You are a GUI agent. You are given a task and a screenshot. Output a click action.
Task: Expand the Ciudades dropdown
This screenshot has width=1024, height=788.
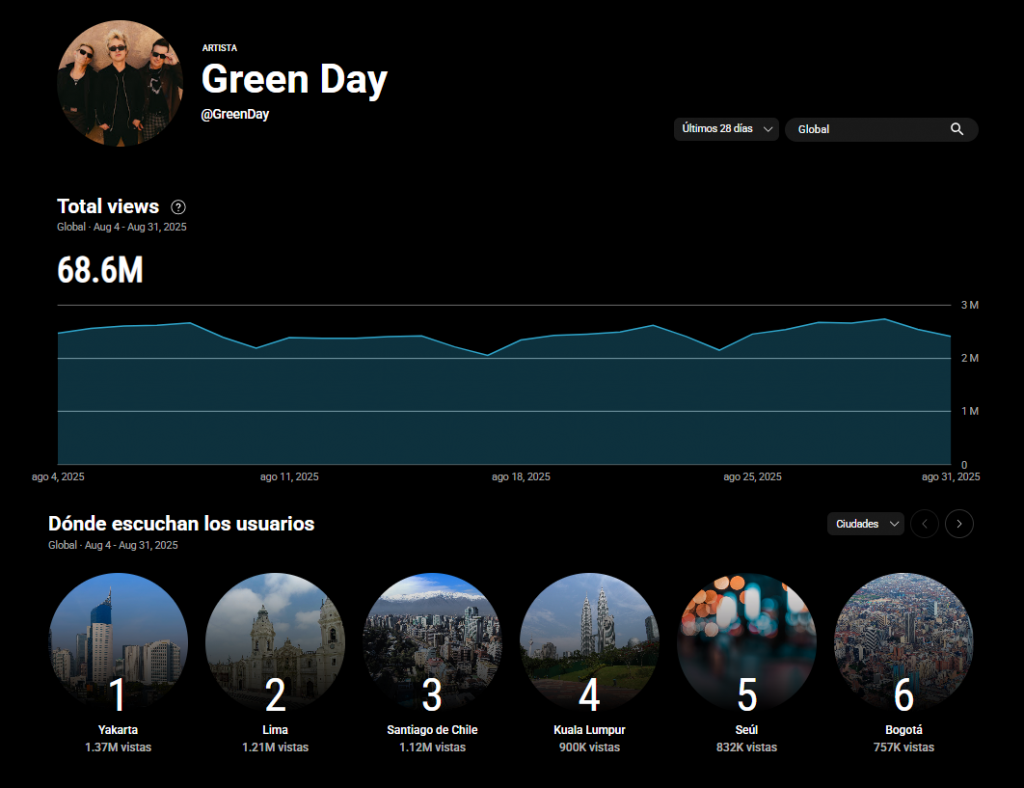pyautogui.click(x=865, y=524)
